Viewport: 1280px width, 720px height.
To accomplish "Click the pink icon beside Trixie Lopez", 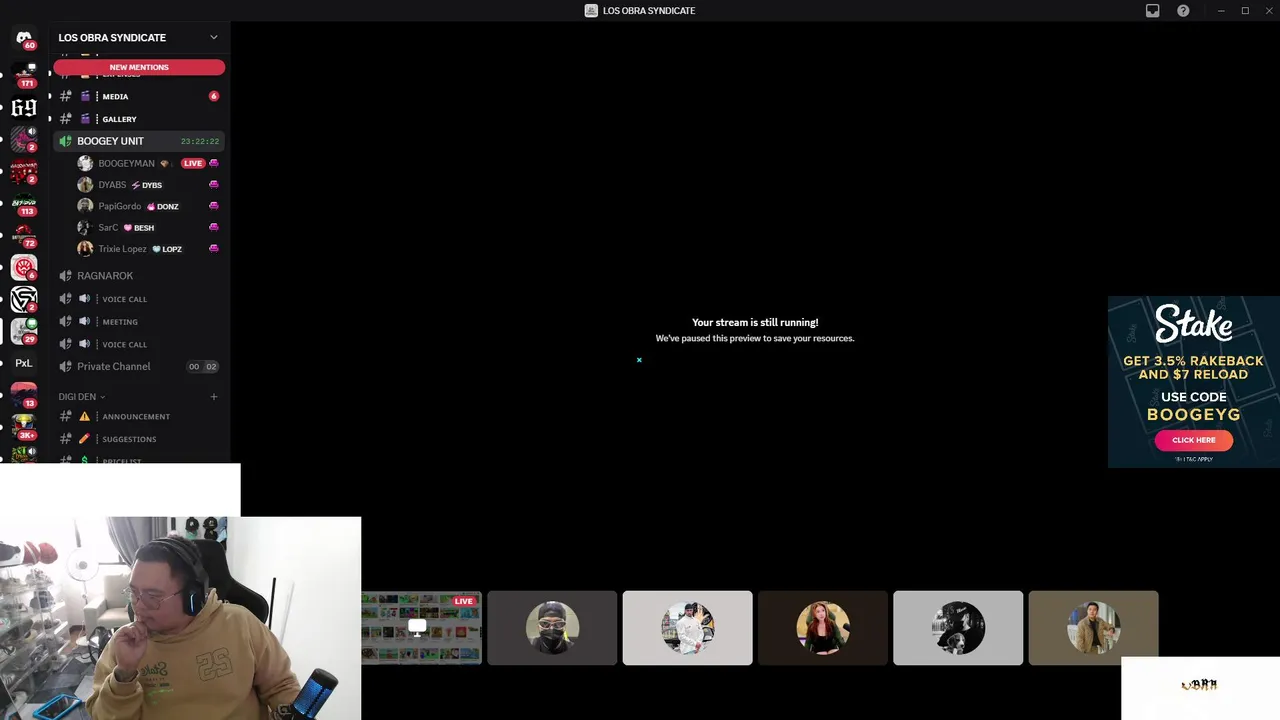I will coord(214,249).
